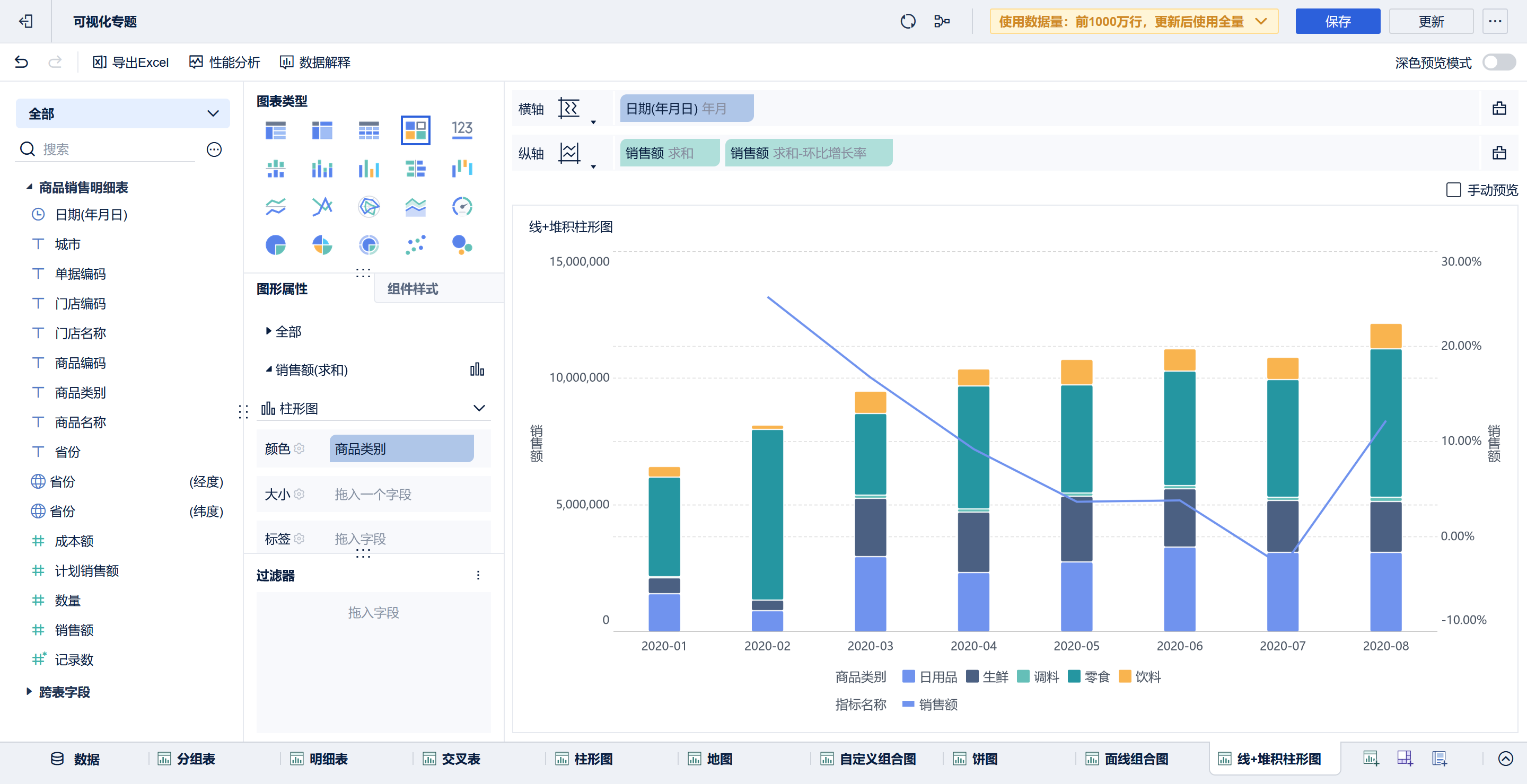
Task: Open the 全部 dataset dropdown
Action: point(122,113)
